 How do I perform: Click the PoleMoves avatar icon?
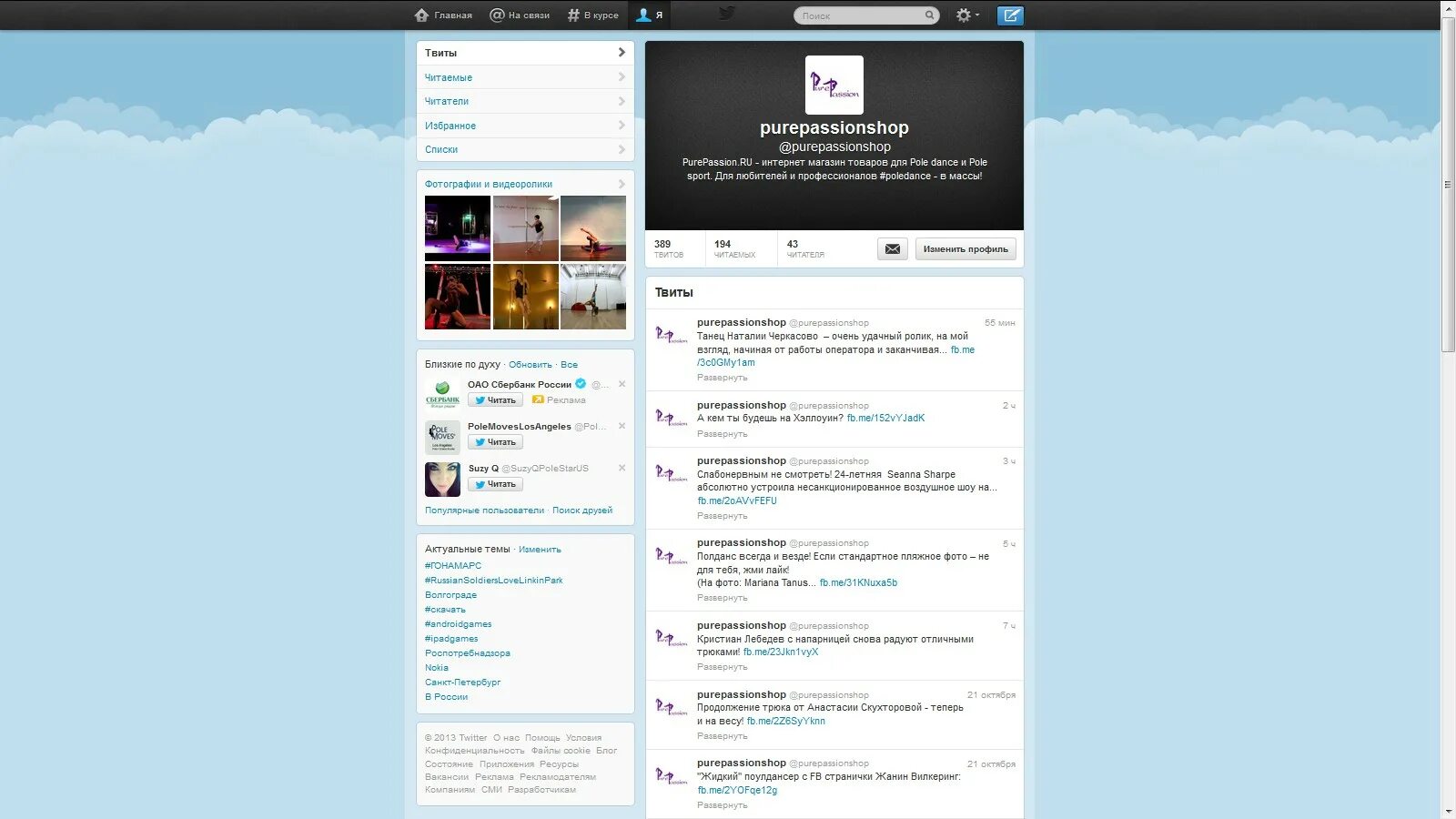click(x=442, y=437)
